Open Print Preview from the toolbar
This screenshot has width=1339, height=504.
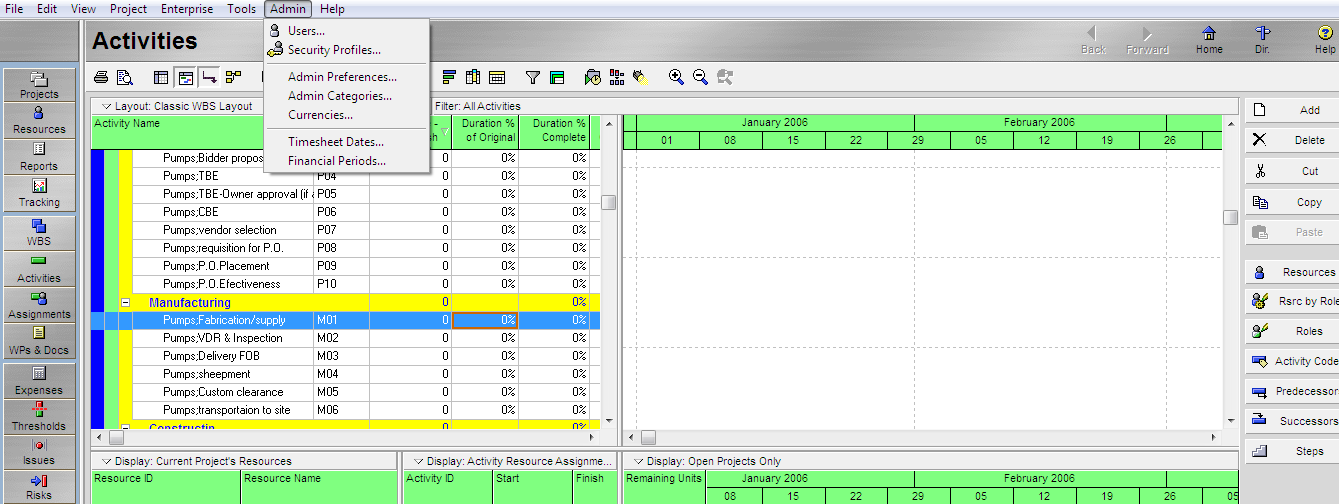(125, 77)
